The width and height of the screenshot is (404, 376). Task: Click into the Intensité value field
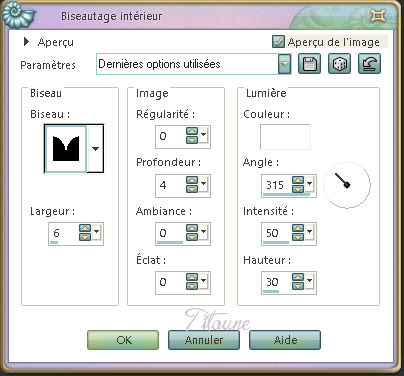(277, 233)
